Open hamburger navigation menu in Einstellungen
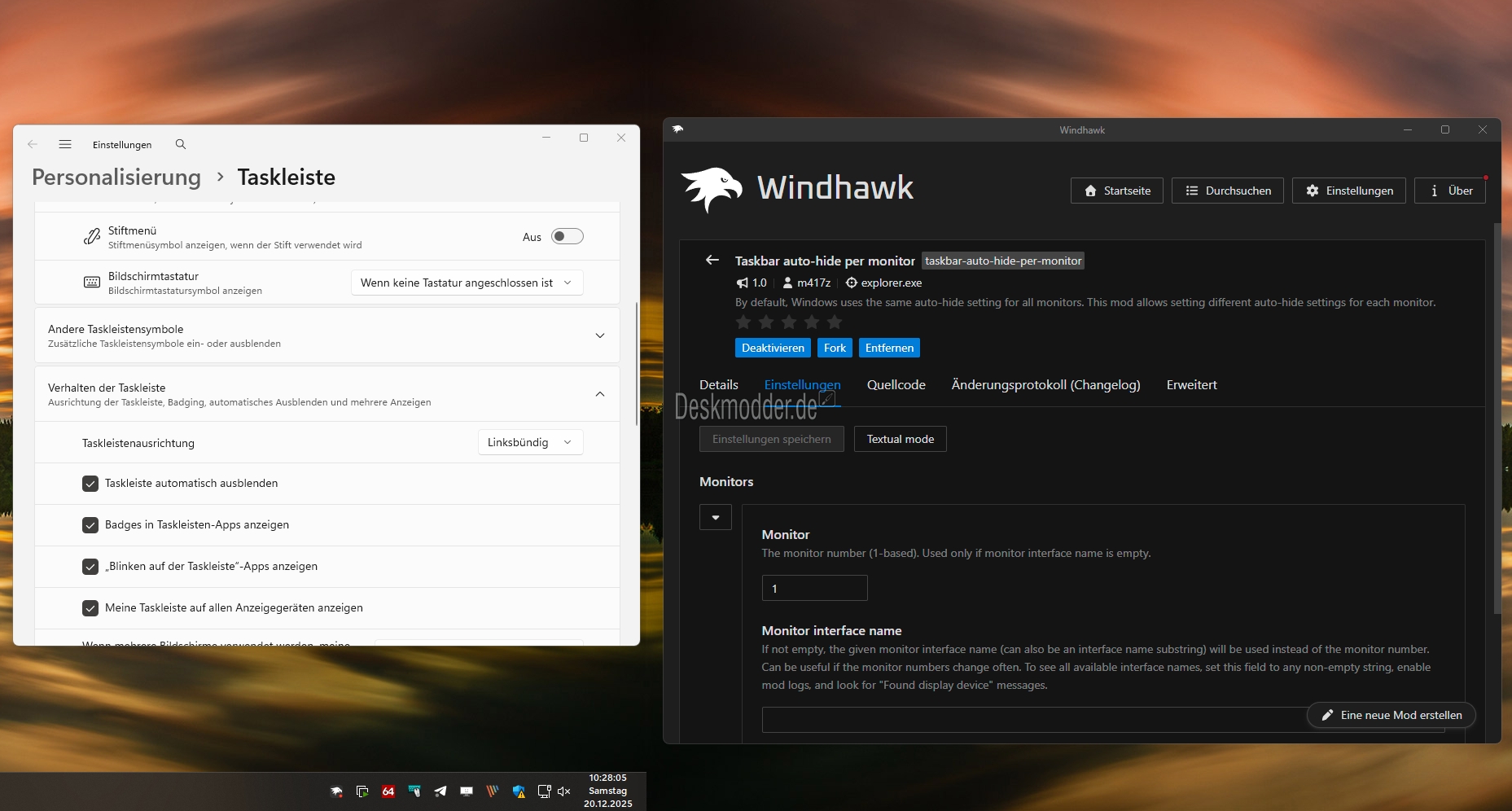 pyautogui.click(x=65, y=144)
